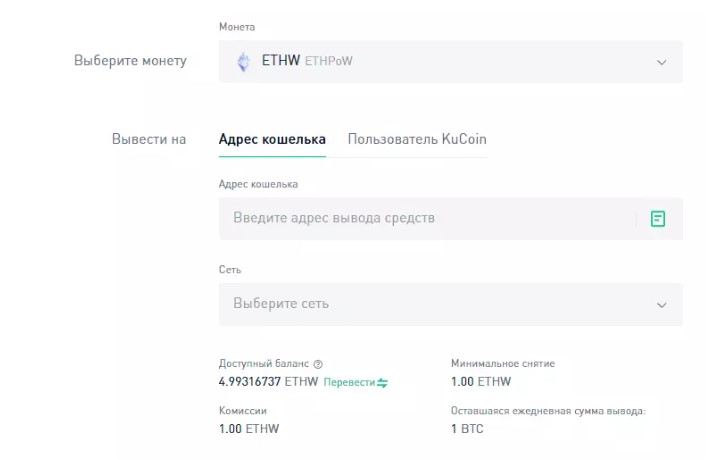Click the green transfer arrows icon
The image size is (706, 460).
click(382, 382)
